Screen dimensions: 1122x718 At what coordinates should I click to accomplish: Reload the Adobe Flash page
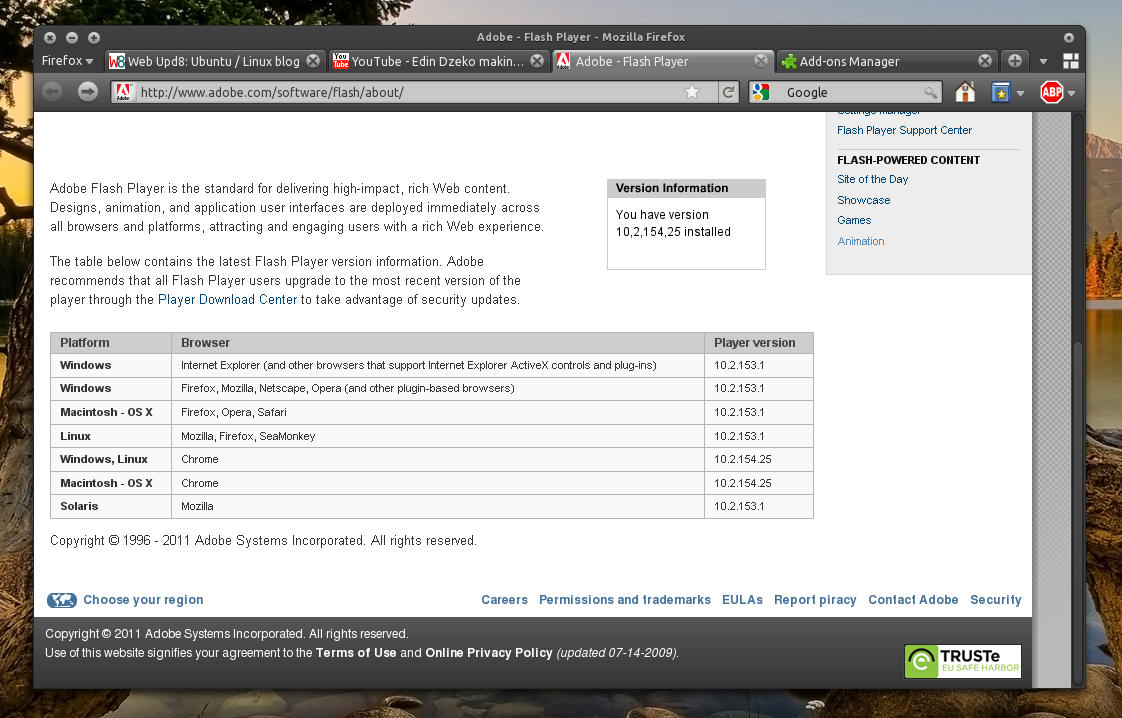click(x=728, y=92)
